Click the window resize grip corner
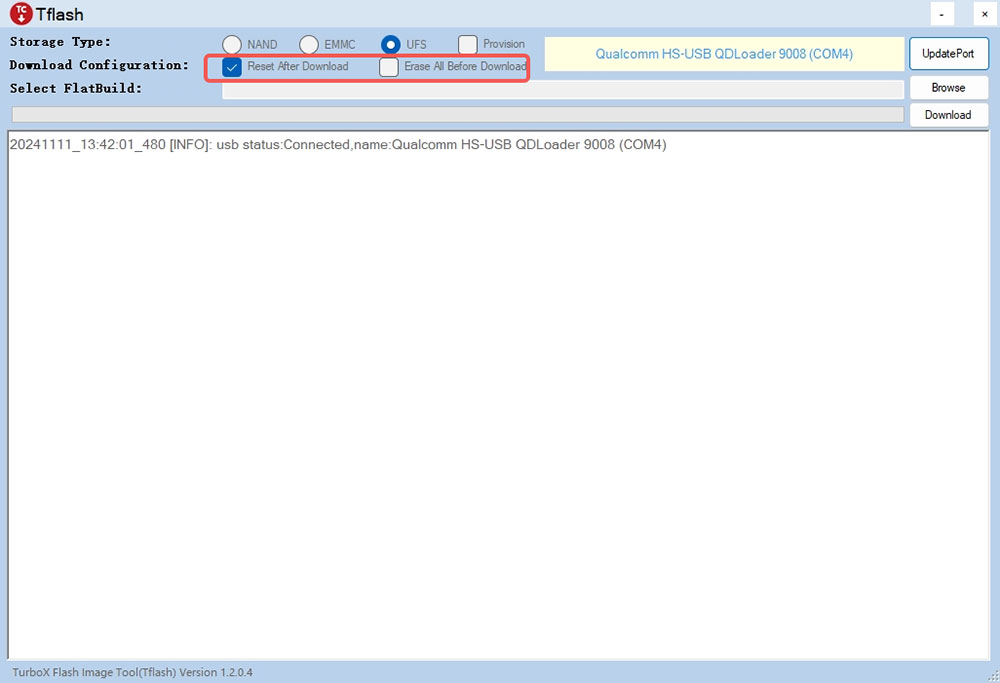 point(994,676)
